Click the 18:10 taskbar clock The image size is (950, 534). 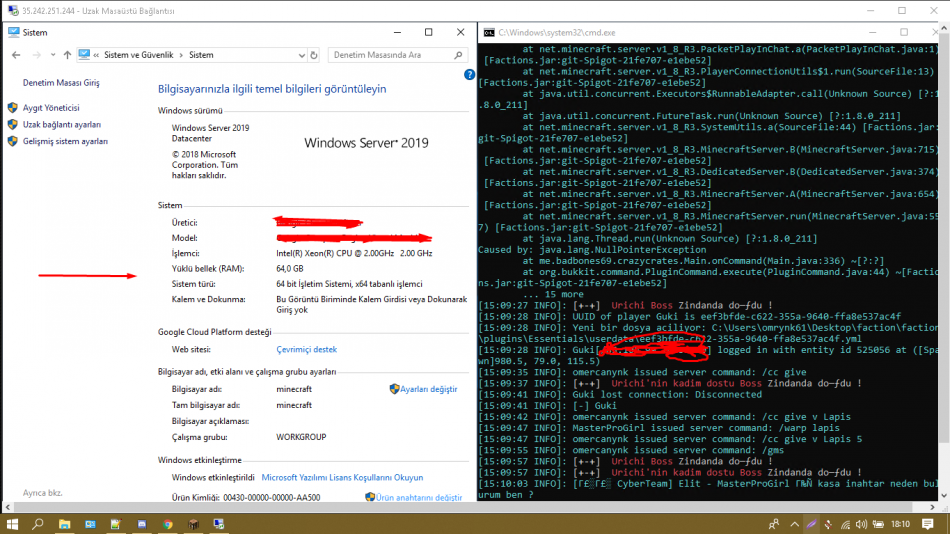[x=900, y=524]
